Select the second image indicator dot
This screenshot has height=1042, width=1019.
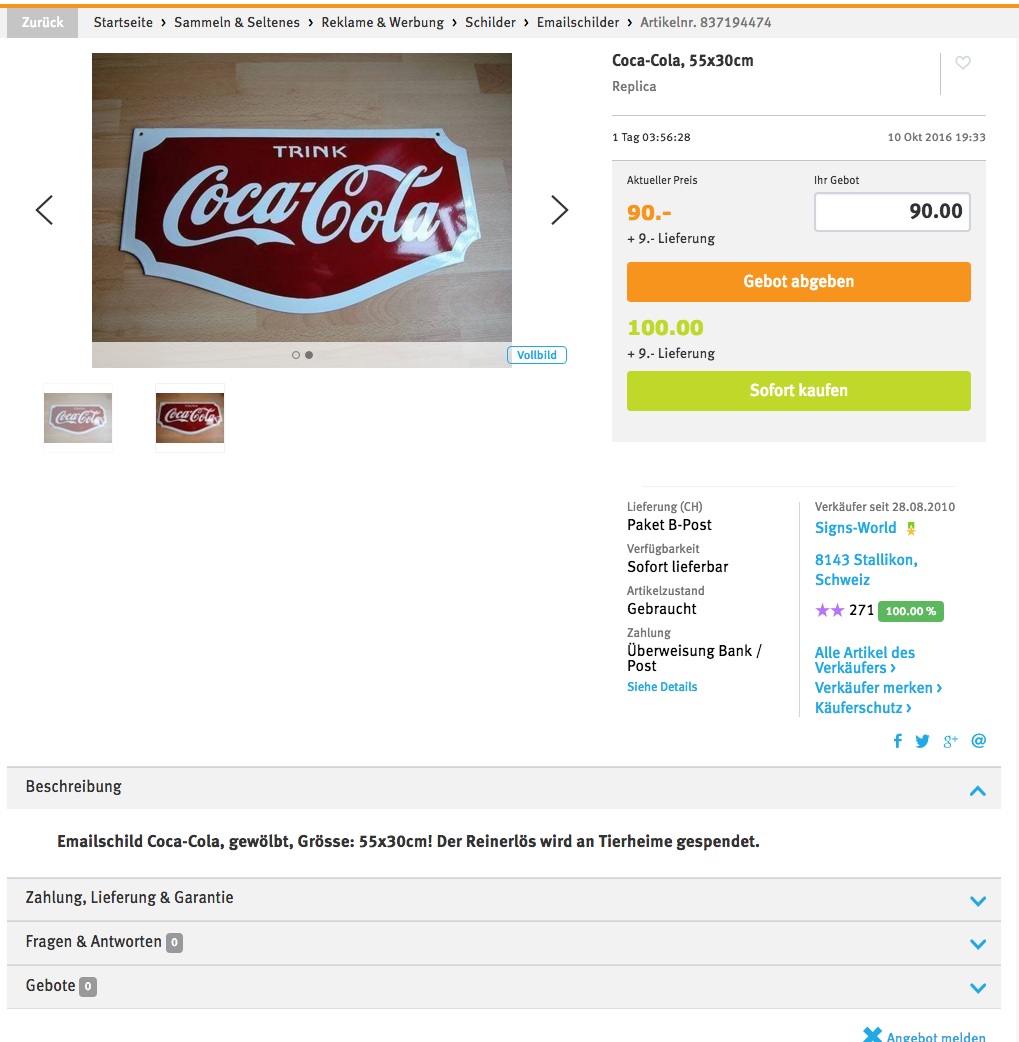coord(309,355)
